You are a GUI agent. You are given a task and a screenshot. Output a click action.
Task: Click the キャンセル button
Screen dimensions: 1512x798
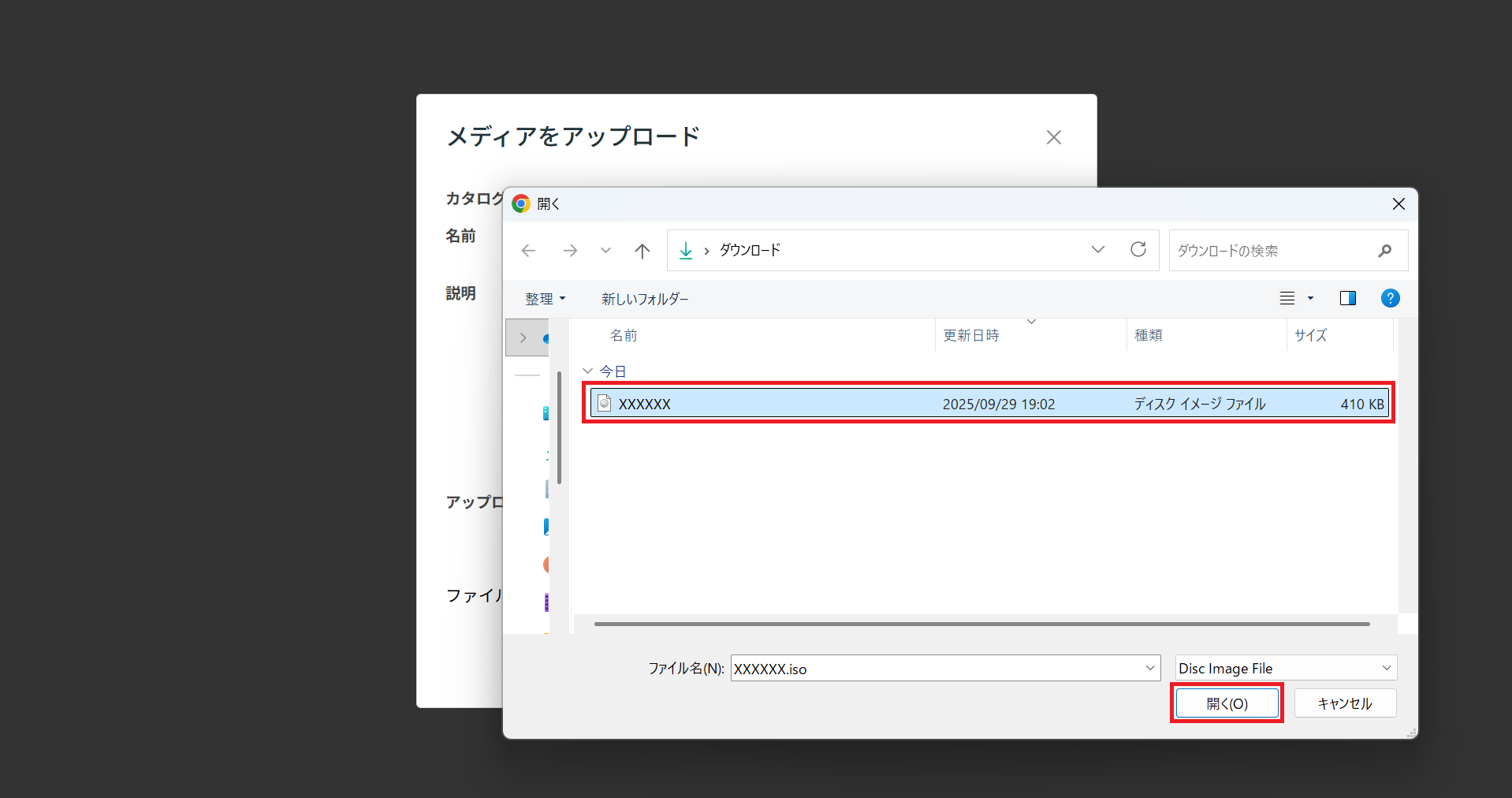(x=1344, y=703)
